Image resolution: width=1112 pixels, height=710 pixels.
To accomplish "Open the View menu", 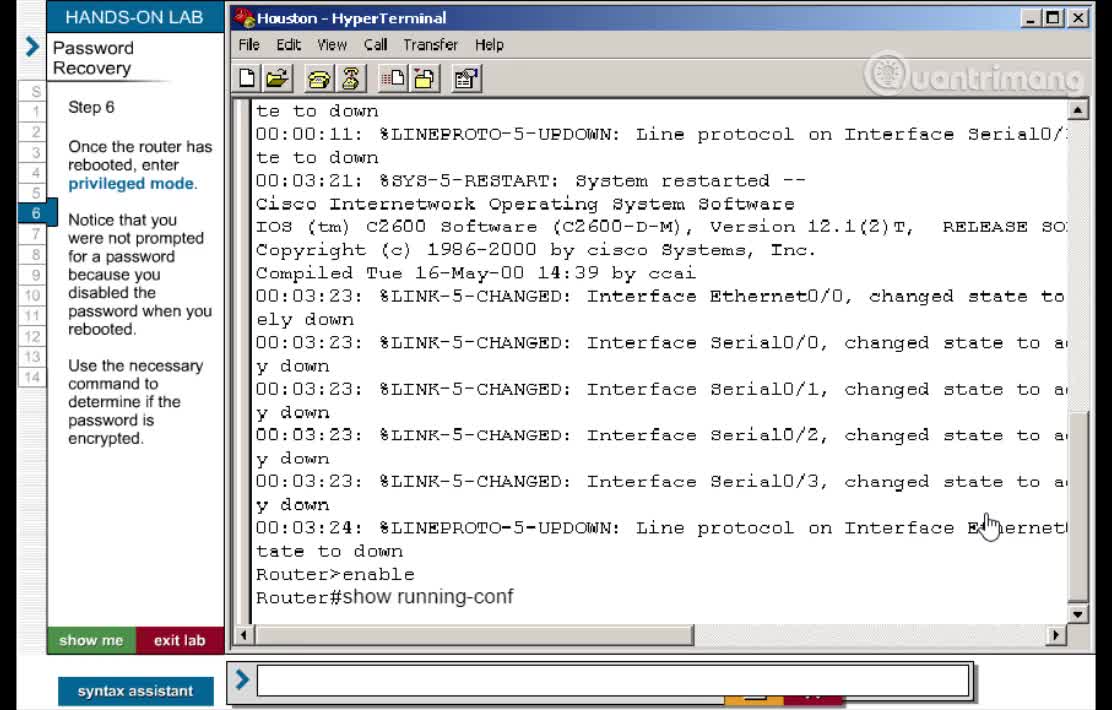I will (x=332, y=45).
